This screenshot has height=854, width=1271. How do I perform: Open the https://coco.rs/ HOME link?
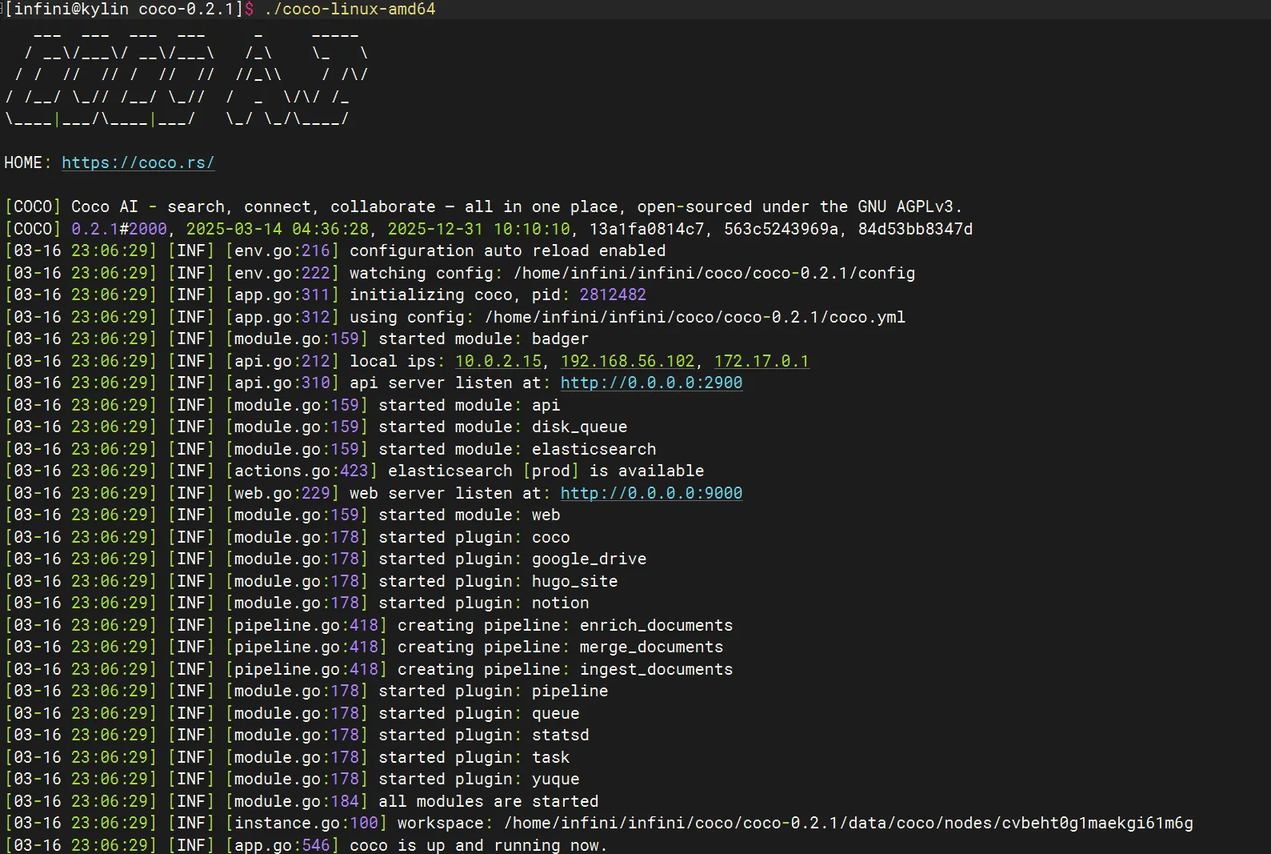pos(138,163)
